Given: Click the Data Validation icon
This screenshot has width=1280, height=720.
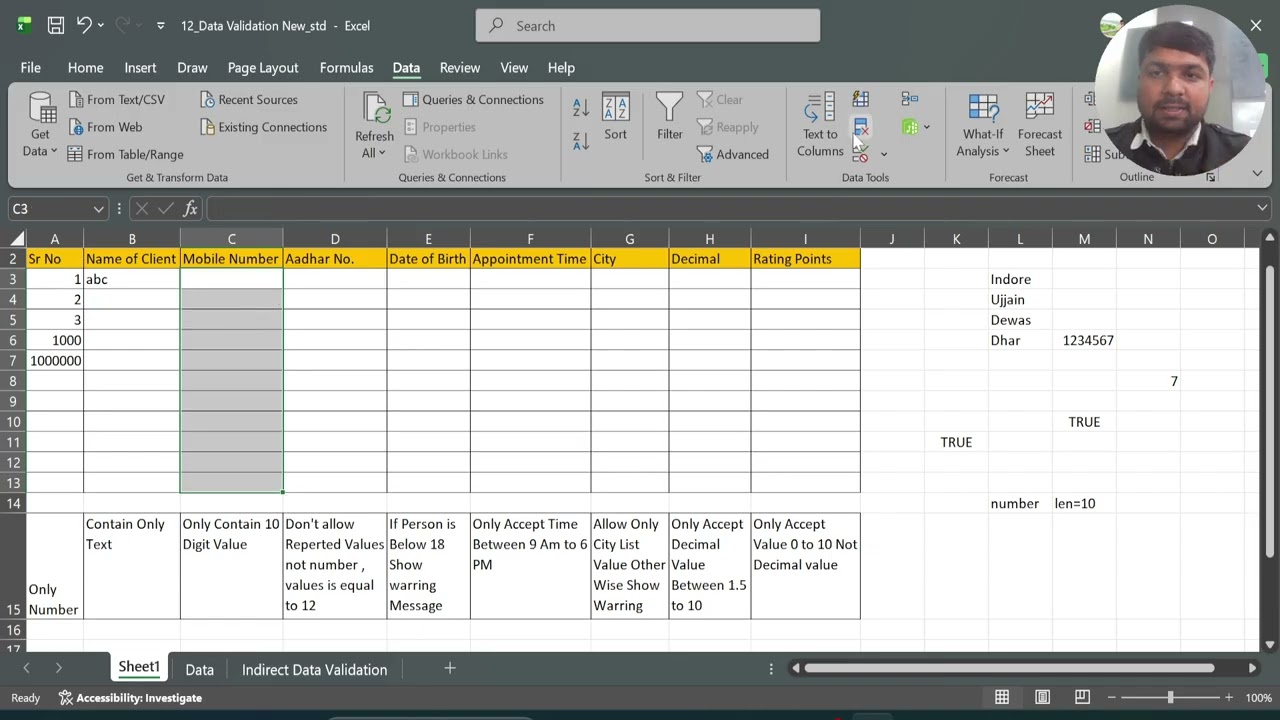Looking at the screenshot, I should pyautogui.click(x=860, y=154).
